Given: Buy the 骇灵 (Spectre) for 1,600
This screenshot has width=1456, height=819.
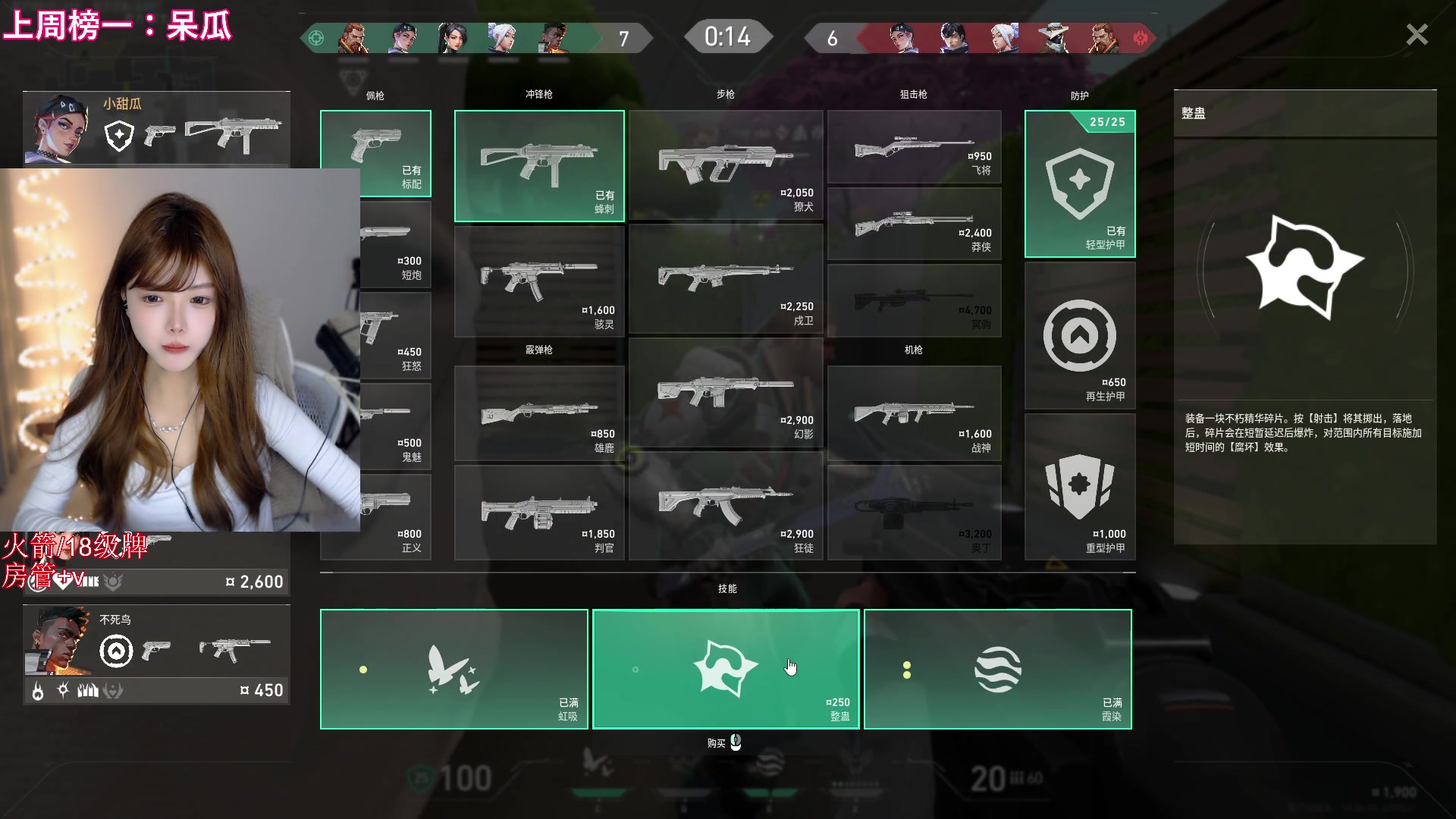Looking at the screenshot, I should [x=539, y=281].
